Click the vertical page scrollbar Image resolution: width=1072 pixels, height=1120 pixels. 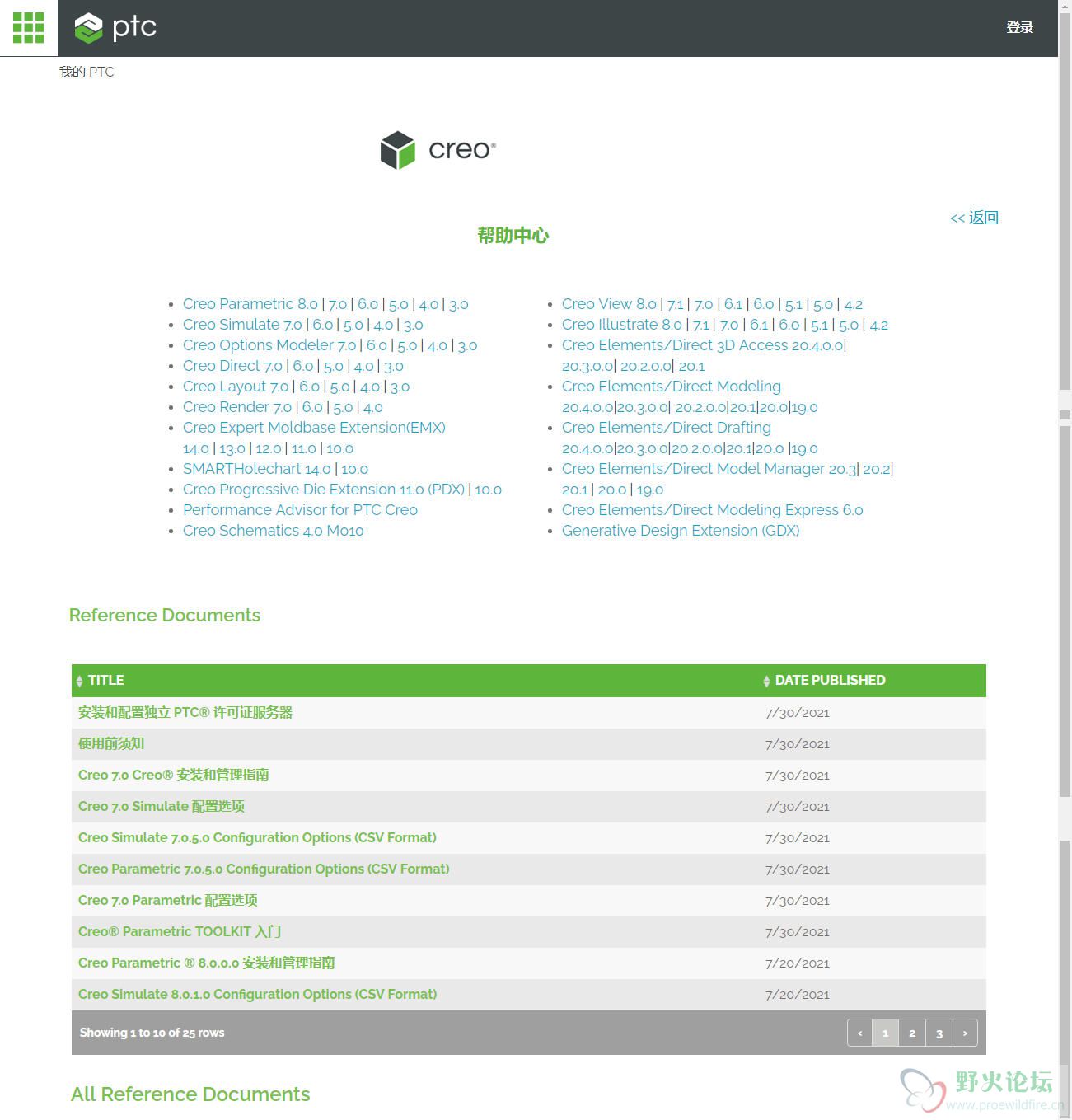(x=1065, y=560)
